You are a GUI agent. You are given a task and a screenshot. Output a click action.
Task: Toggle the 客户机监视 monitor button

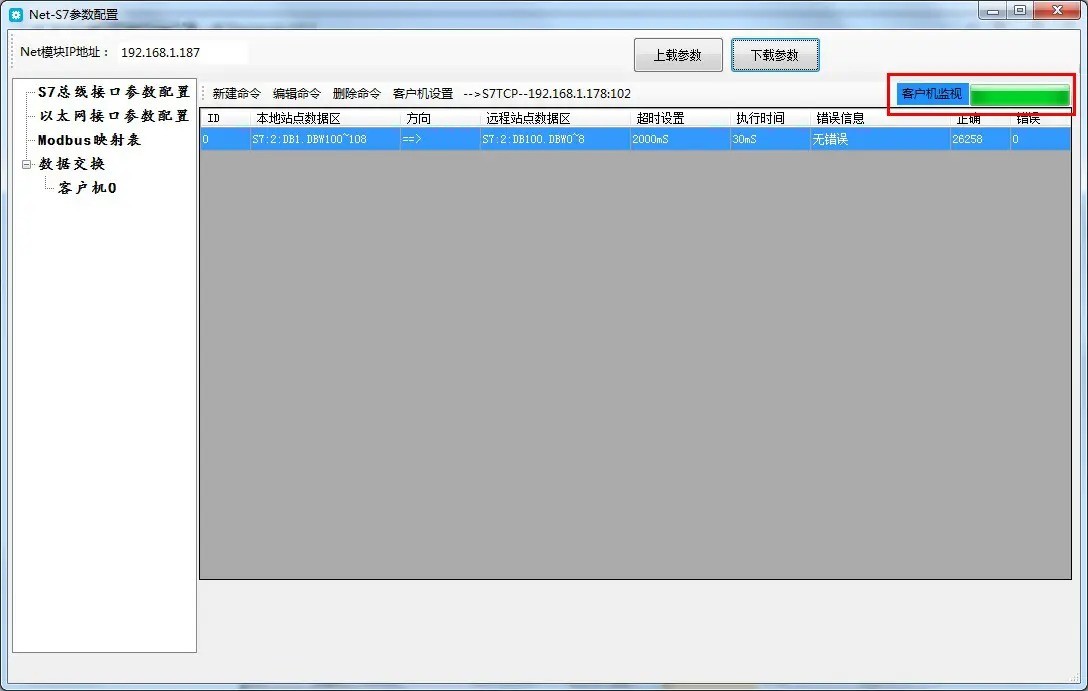pyautogui.click(x=932, y=95)
